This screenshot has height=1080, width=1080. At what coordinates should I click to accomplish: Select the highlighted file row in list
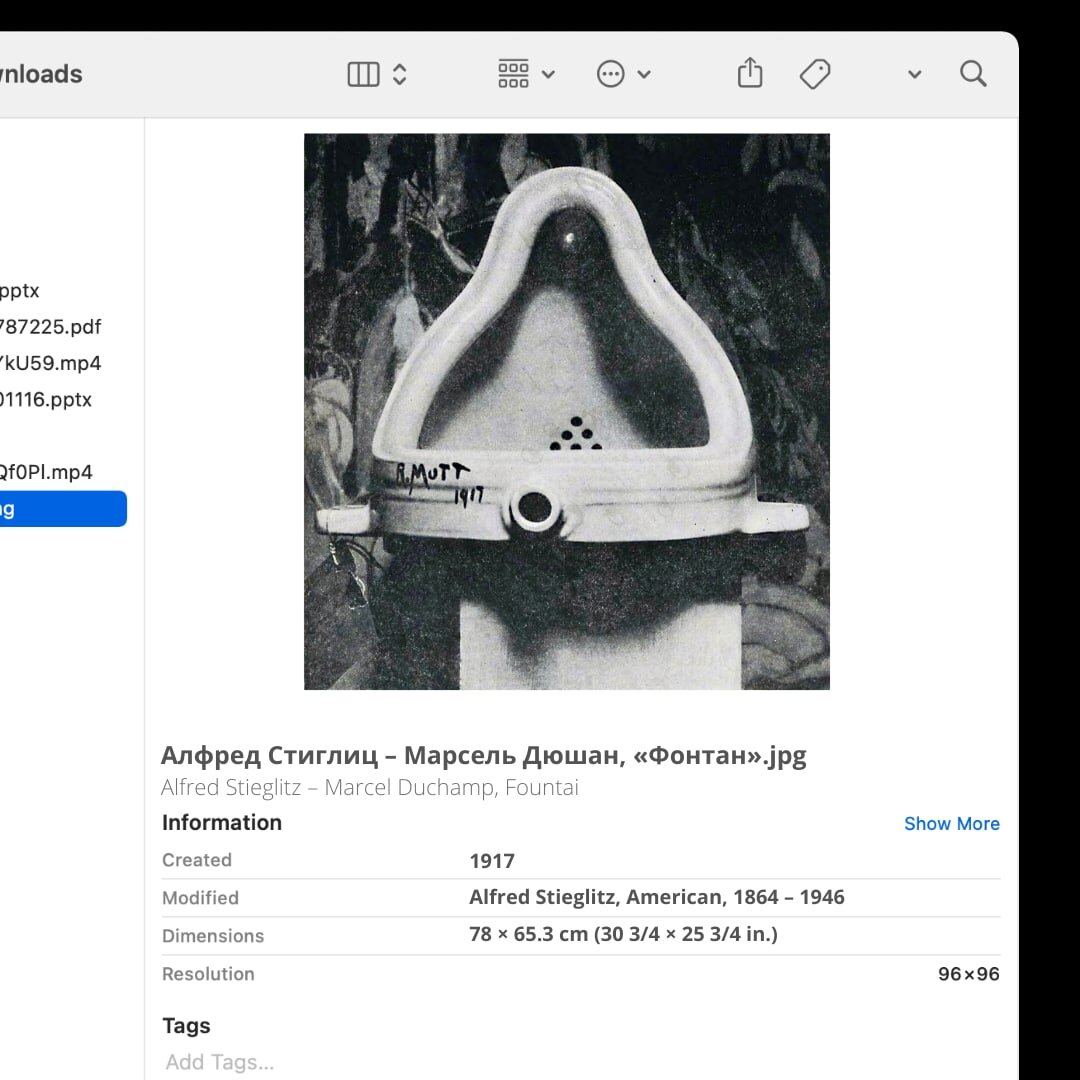(x=63, y=509)
